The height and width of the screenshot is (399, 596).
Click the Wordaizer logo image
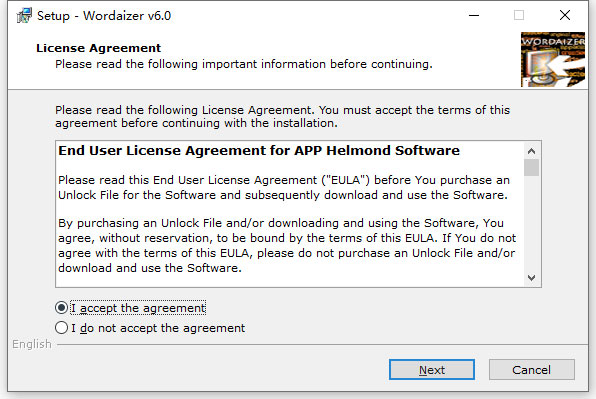[x=553, y=60]
